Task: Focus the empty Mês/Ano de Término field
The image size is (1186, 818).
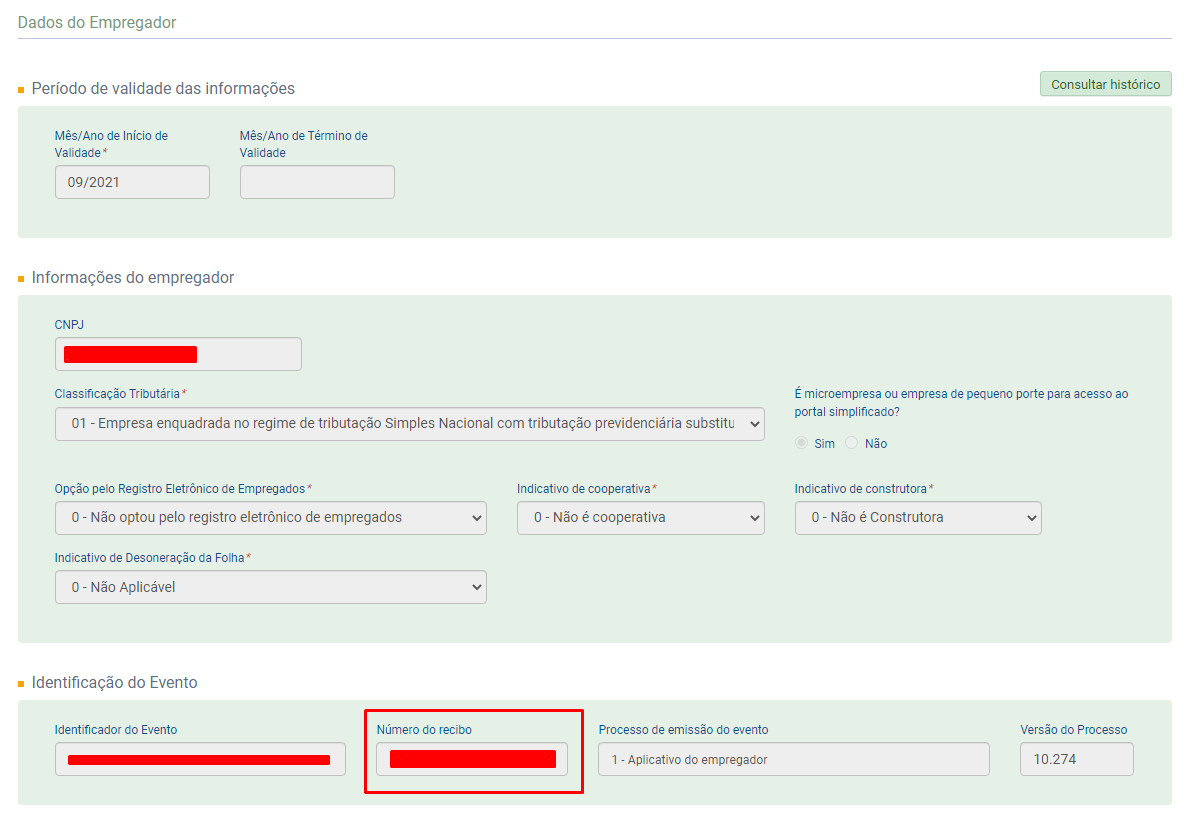Action: tap(317, 182)
